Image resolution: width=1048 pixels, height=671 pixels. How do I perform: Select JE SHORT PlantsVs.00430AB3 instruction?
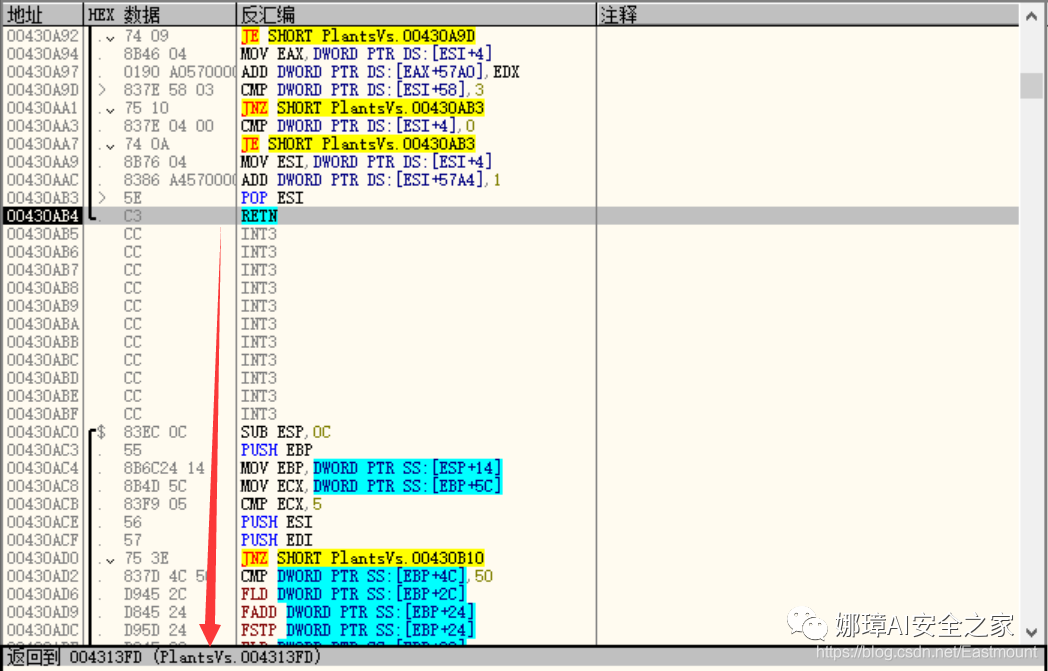(x=358, y=144)
